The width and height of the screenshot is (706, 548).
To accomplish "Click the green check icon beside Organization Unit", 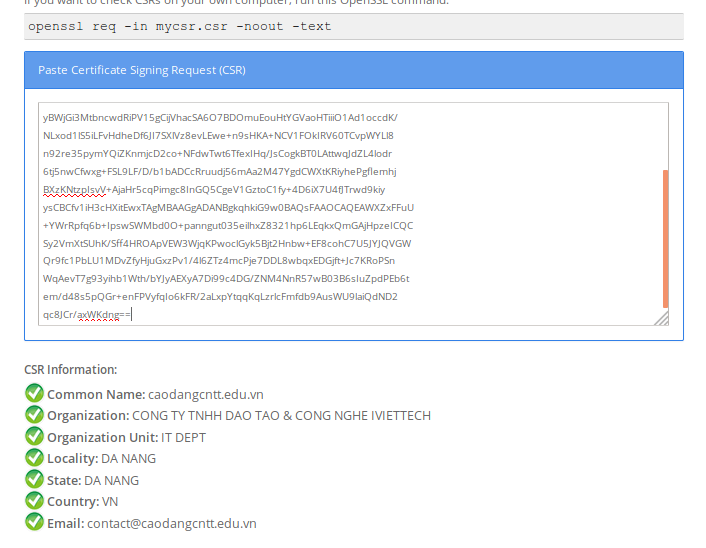I will [x=34, y=436].
